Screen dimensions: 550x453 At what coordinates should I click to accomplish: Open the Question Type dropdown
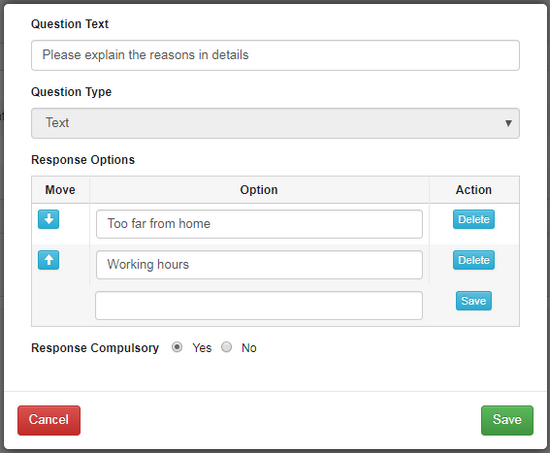click(x=275, y=123)
